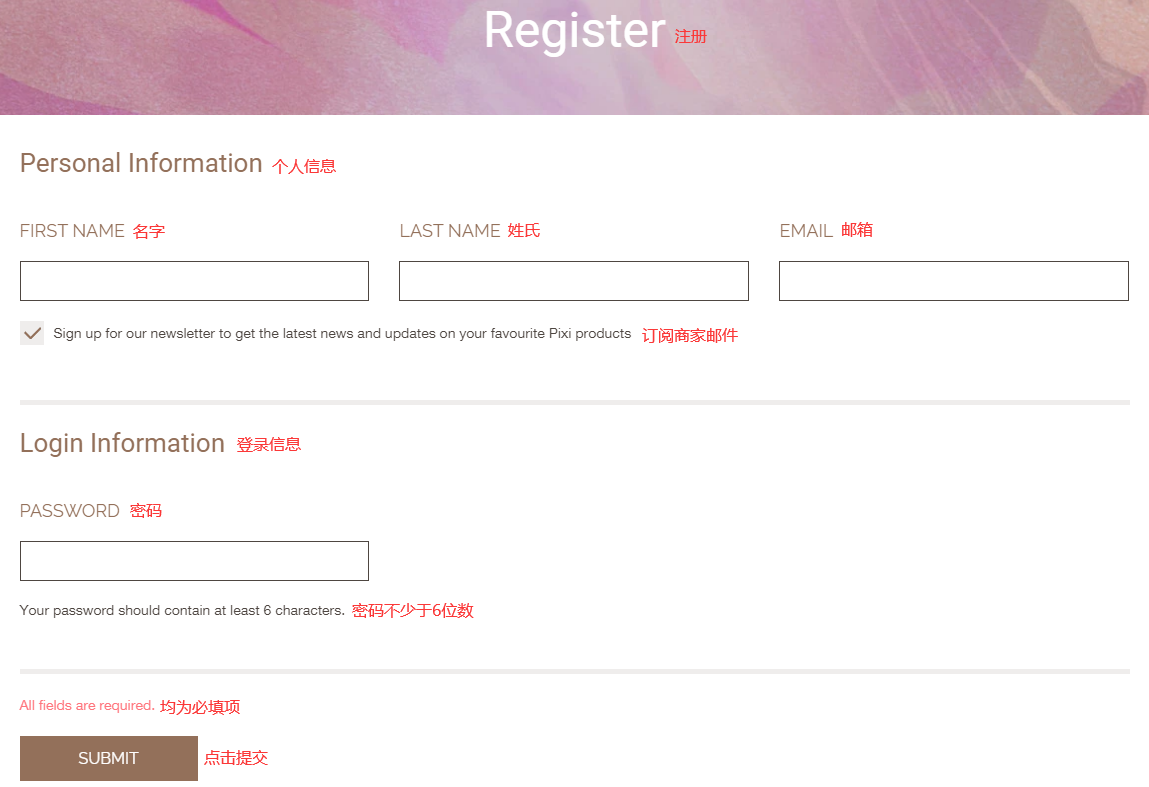
Task: Click the red 订阅商家邮件 annotation
Action: point(690,336)
